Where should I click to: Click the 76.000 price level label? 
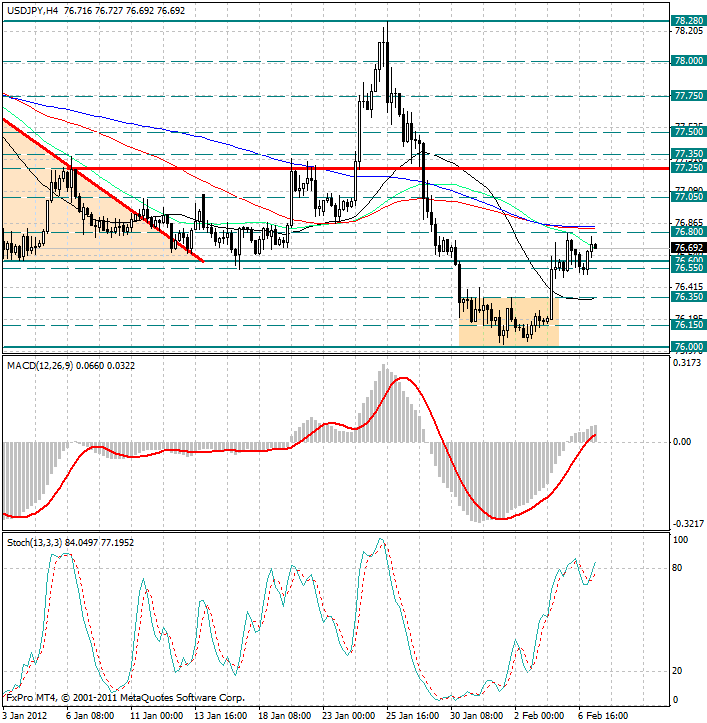coord(689,347)
